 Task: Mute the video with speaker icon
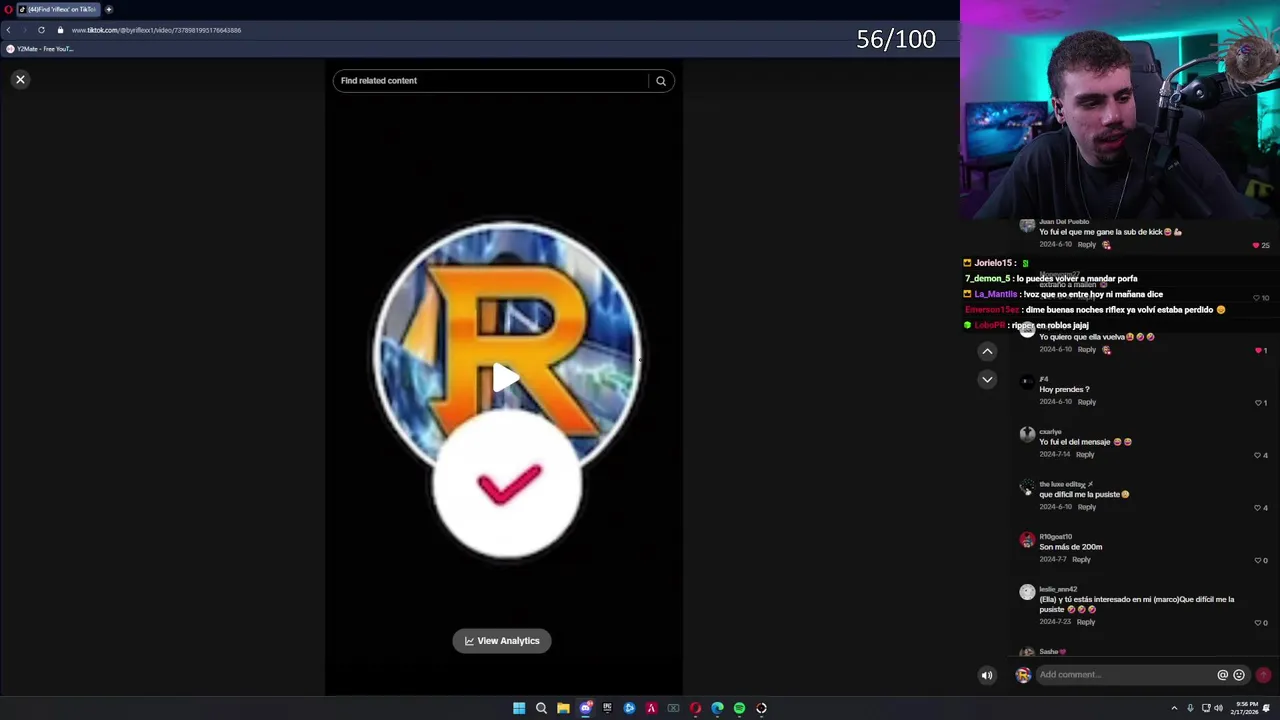[987, 675]
